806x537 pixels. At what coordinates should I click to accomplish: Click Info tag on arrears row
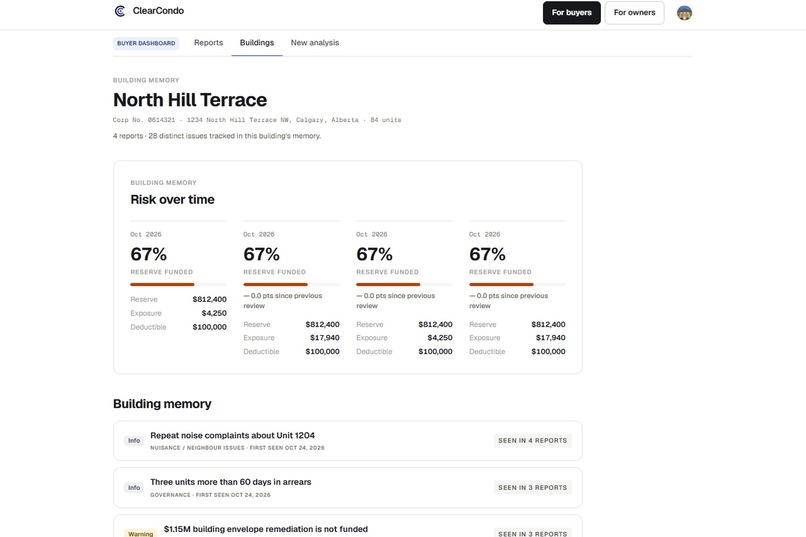[134, 487]
